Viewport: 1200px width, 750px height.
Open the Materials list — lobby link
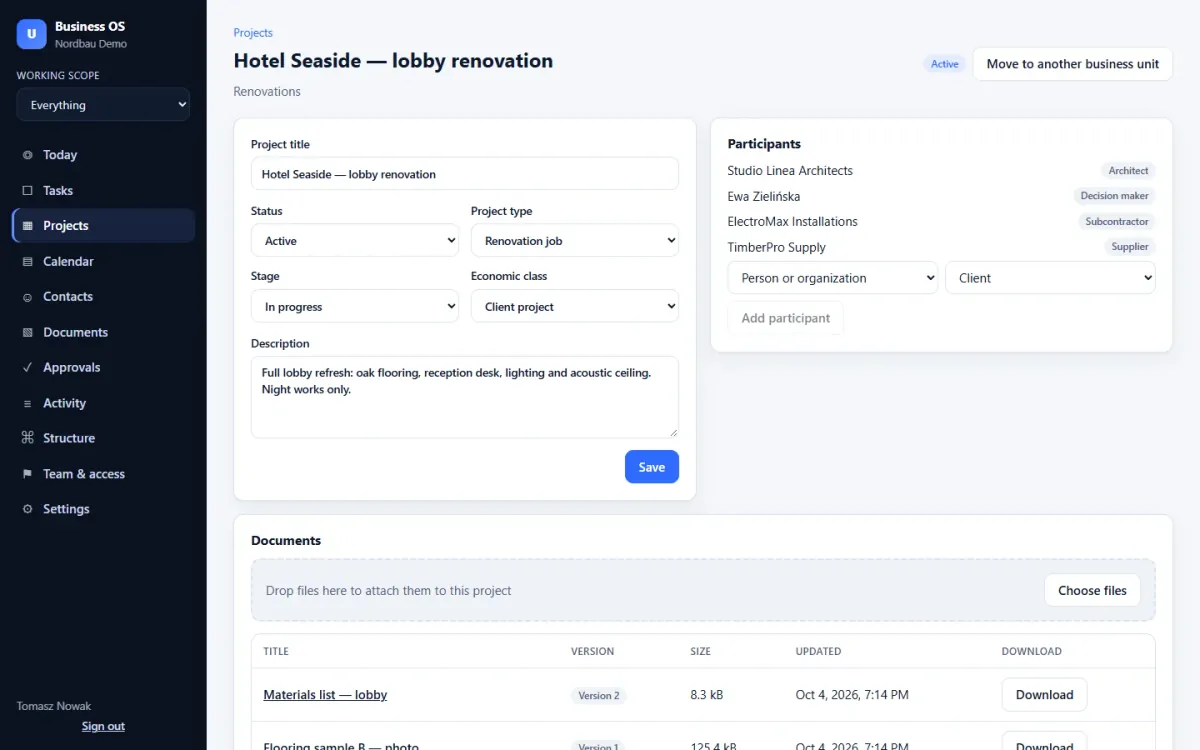click(325, 695)
